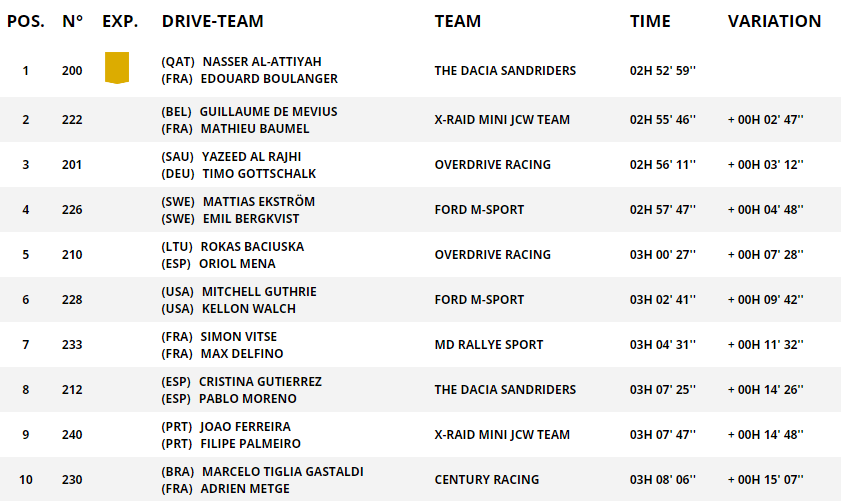
Task: Click the TIME column header
Action: pos(652,21)
